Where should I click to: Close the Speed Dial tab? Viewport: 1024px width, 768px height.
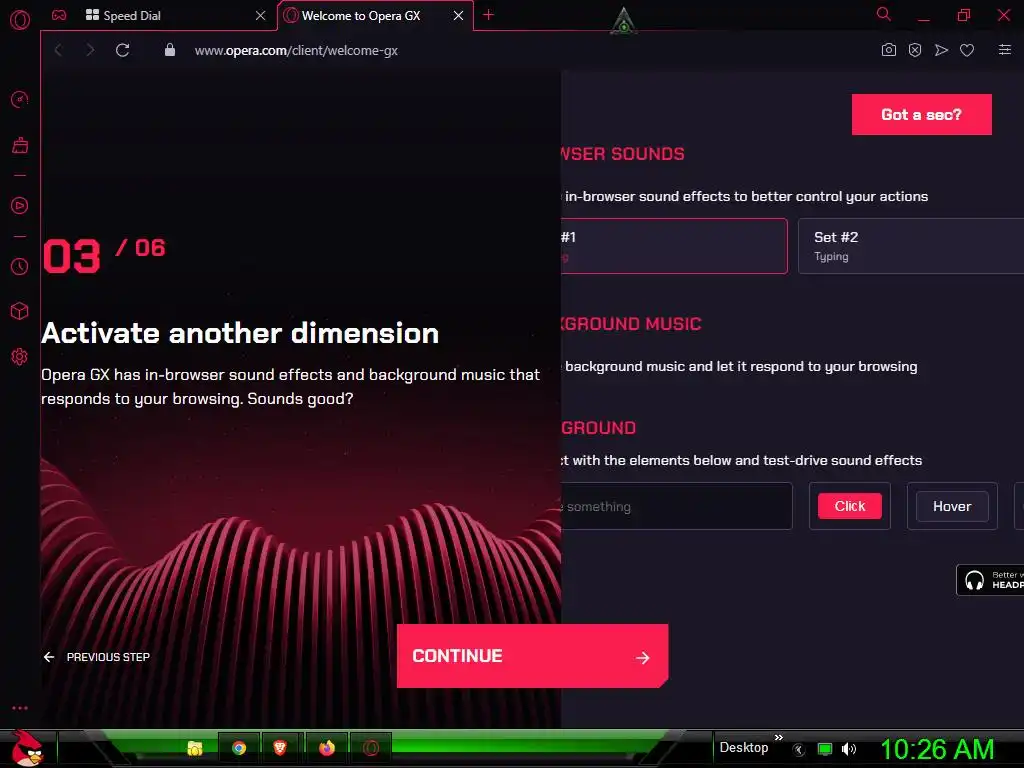(x=261, y=16)
